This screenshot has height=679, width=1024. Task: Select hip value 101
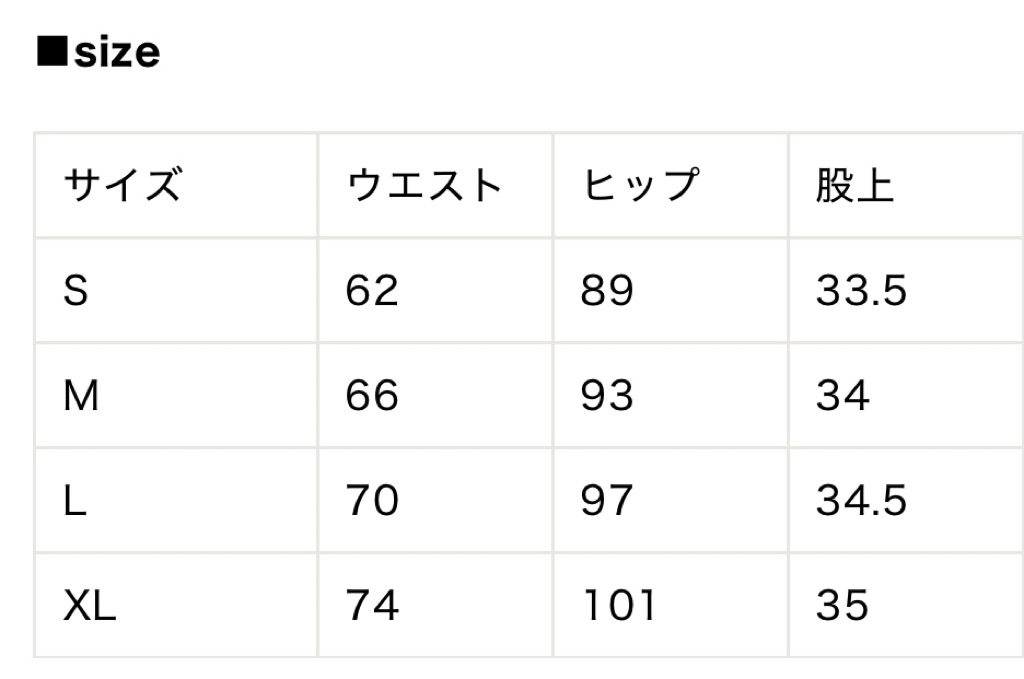click(x=618, y=606)
